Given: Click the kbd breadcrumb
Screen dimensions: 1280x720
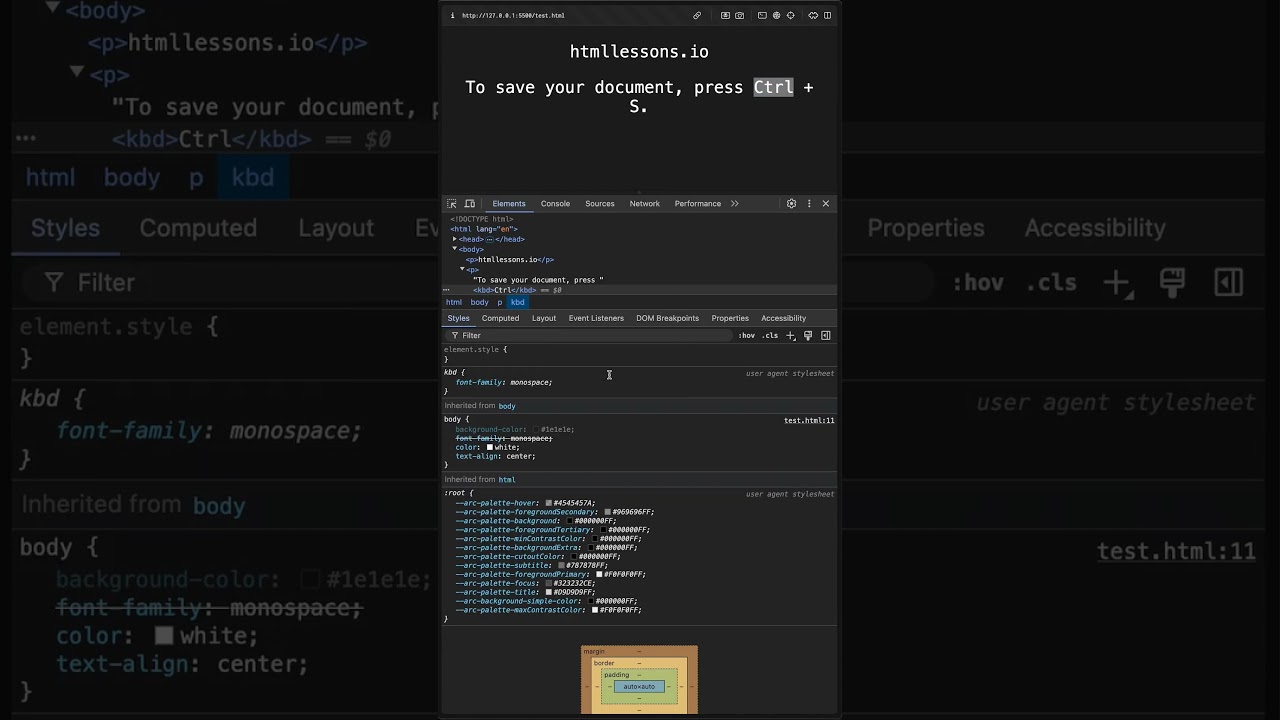Looking at the screenshot, I should tap(518, 302).
